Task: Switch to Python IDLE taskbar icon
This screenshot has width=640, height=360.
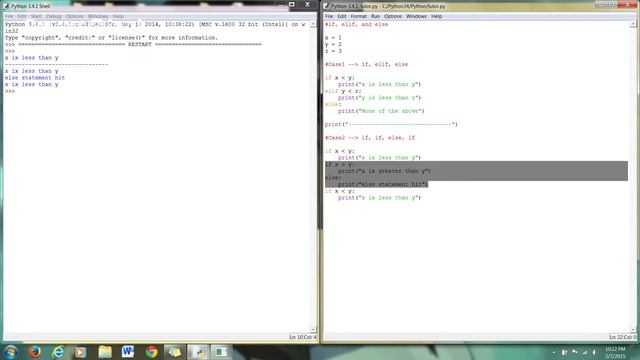Action: [198, 352]
